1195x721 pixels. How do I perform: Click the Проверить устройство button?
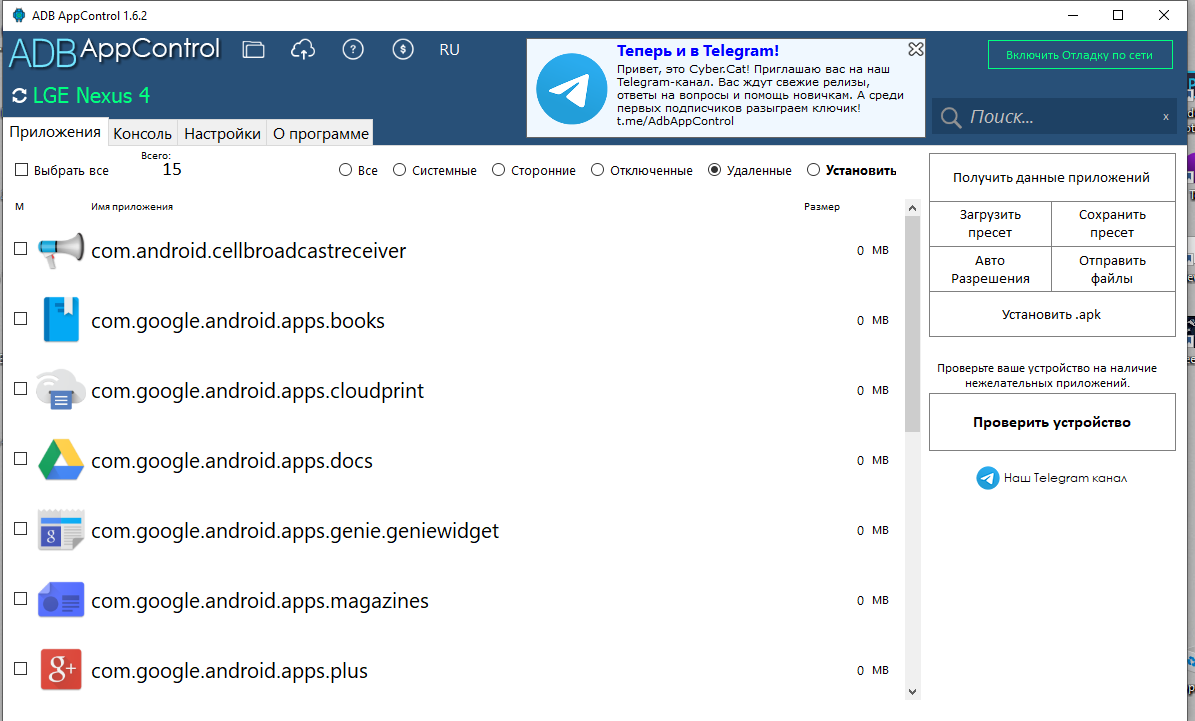point(1052,422)
